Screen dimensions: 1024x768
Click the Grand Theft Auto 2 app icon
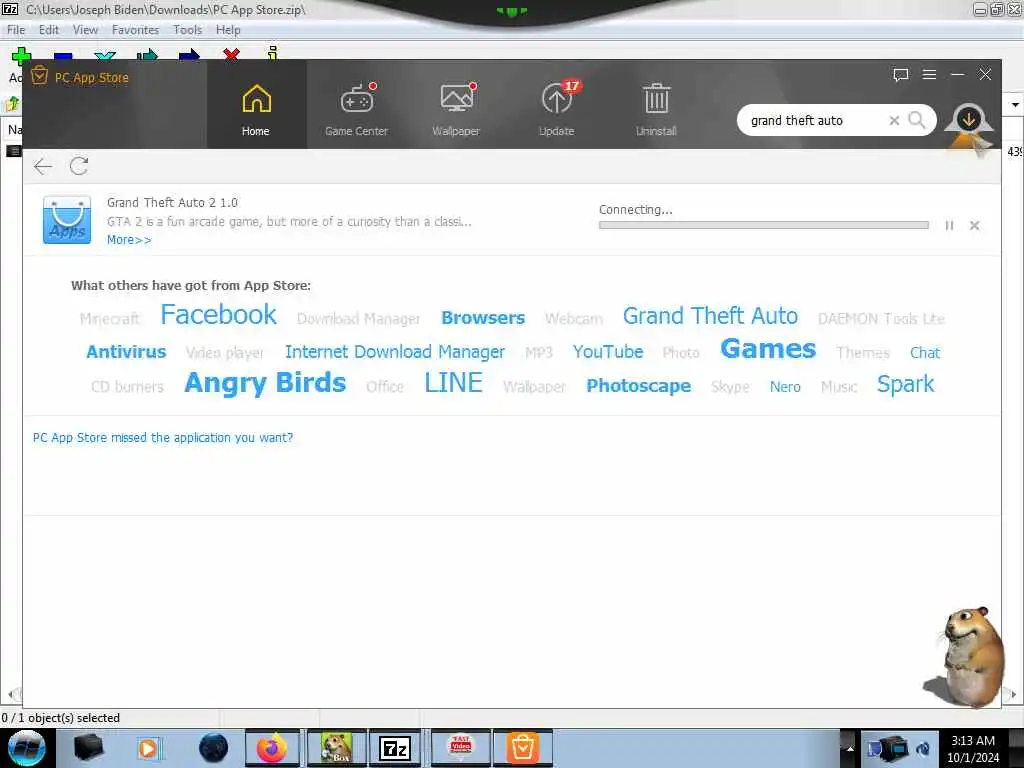click(67, 220)
